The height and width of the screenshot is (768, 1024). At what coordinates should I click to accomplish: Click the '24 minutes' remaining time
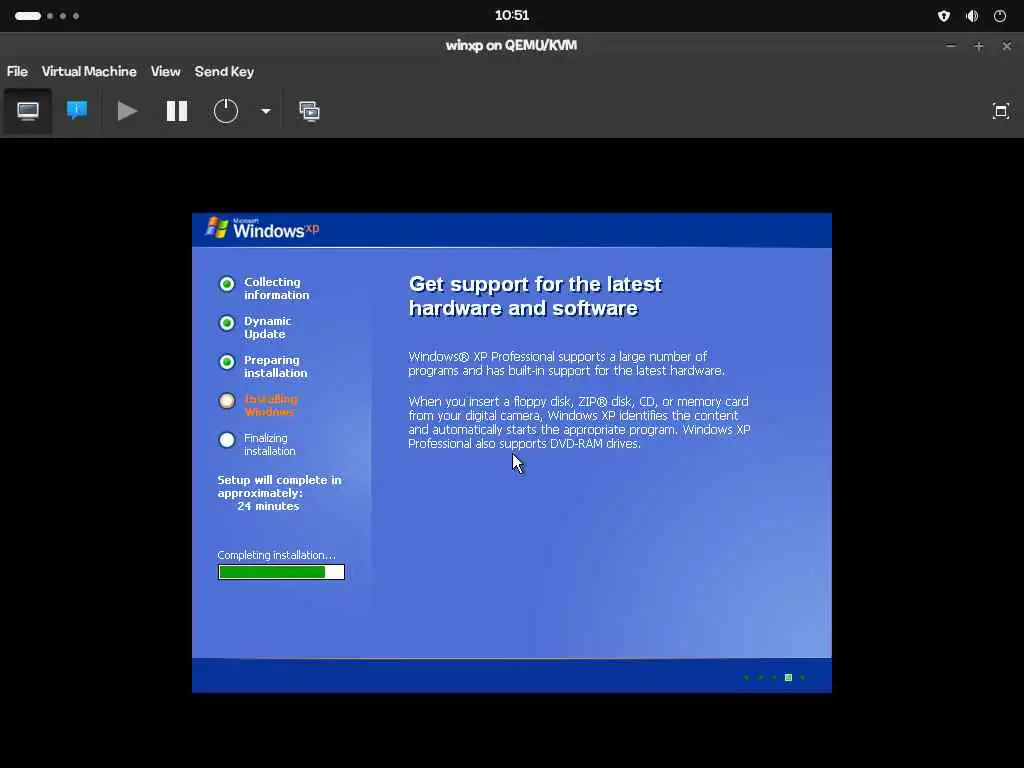click(x=268, y=506)
